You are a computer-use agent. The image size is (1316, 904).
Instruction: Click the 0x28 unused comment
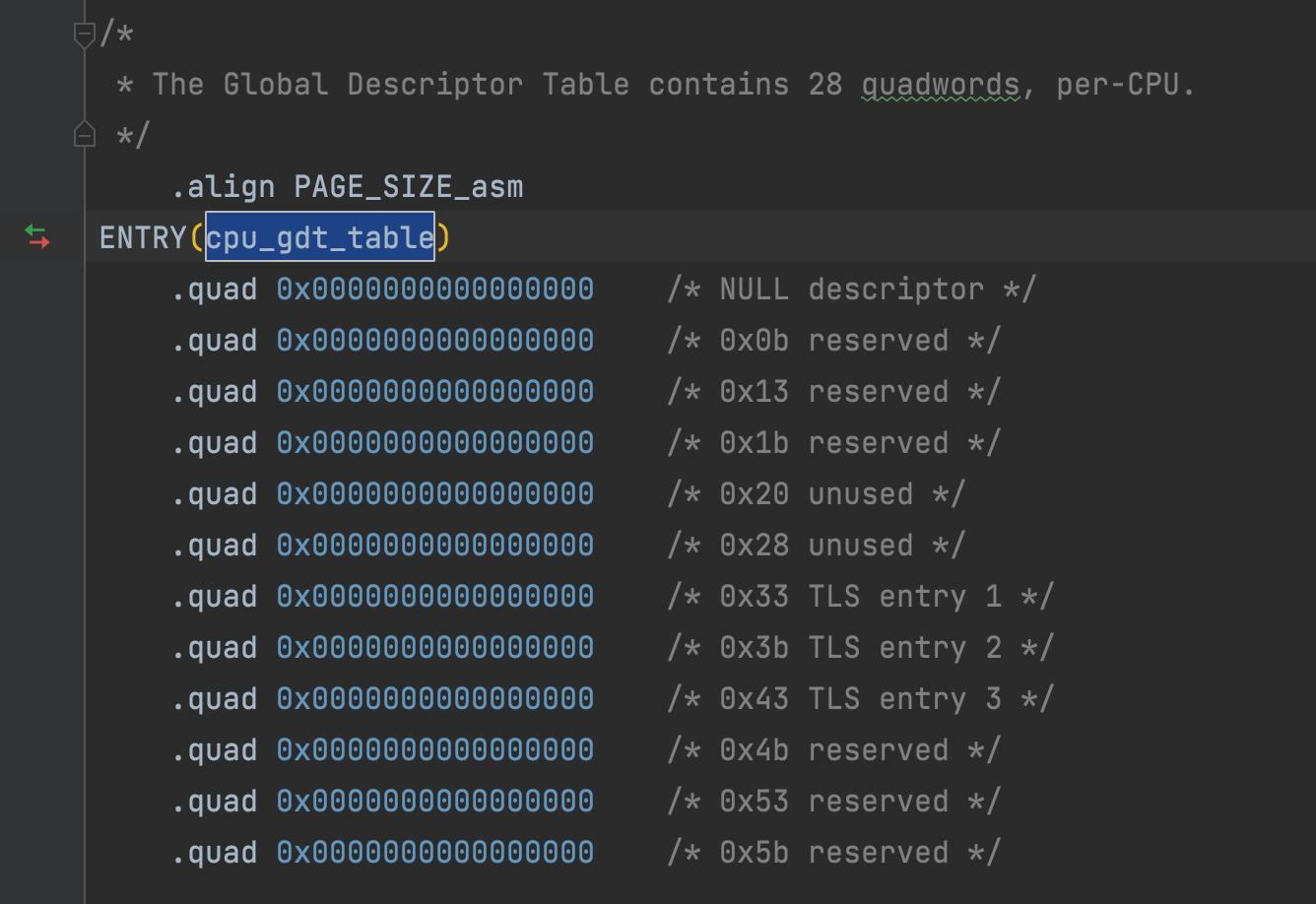pos(816,546)
